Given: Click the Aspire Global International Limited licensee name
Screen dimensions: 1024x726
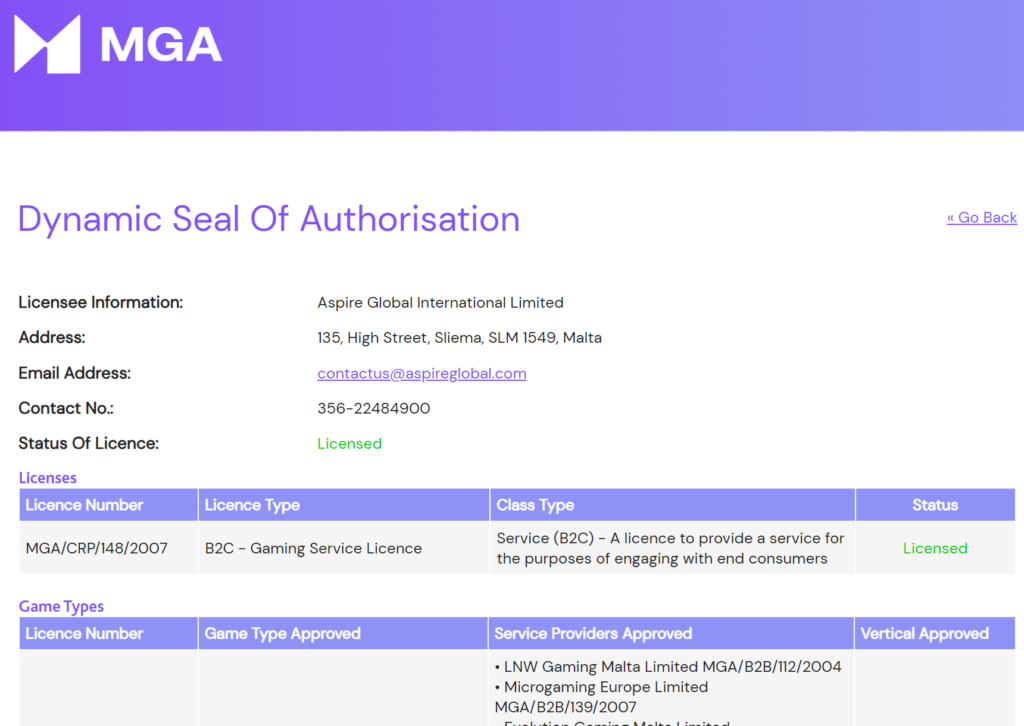Looking at the screenshot, I should [x=440, y=302].
